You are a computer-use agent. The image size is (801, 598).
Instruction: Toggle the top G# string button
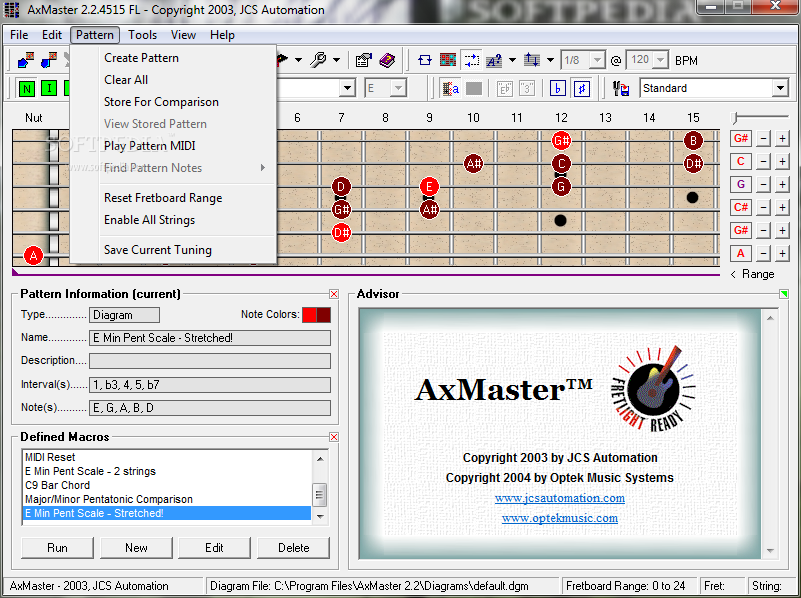[741, 138]
